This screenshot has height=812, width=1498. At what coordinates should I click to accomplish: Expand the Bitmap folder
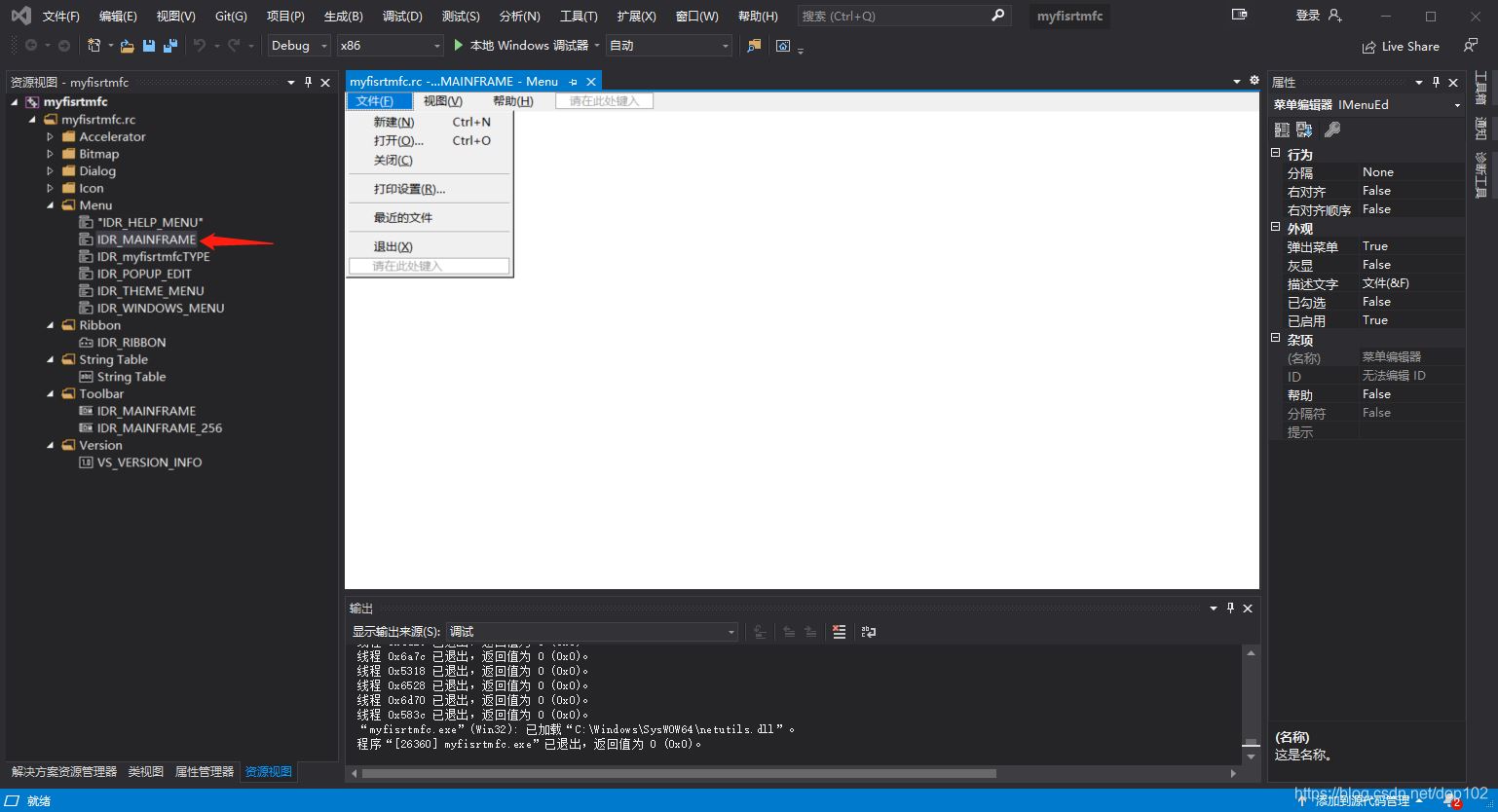(51, 154)
